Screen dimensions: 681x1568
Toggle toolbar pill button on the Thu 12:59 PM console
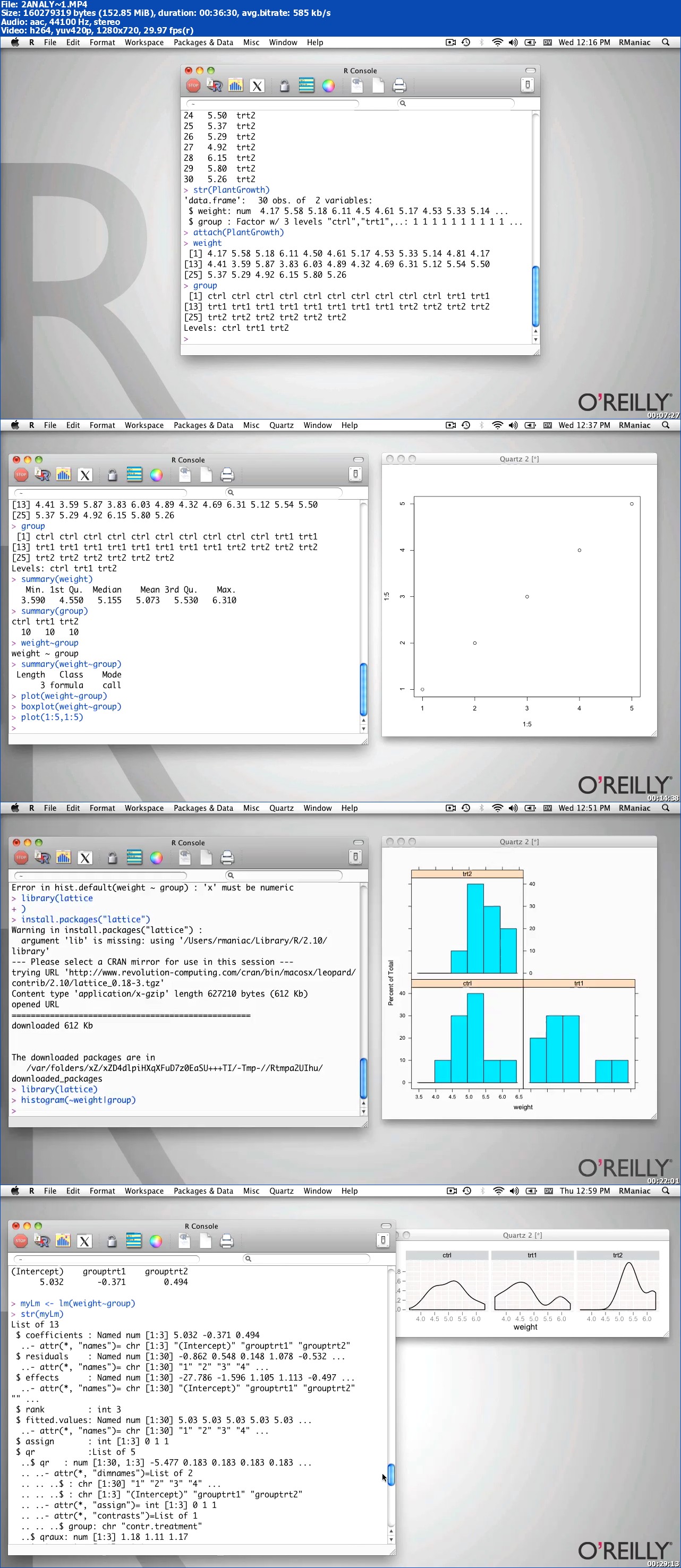(386, 1226)
